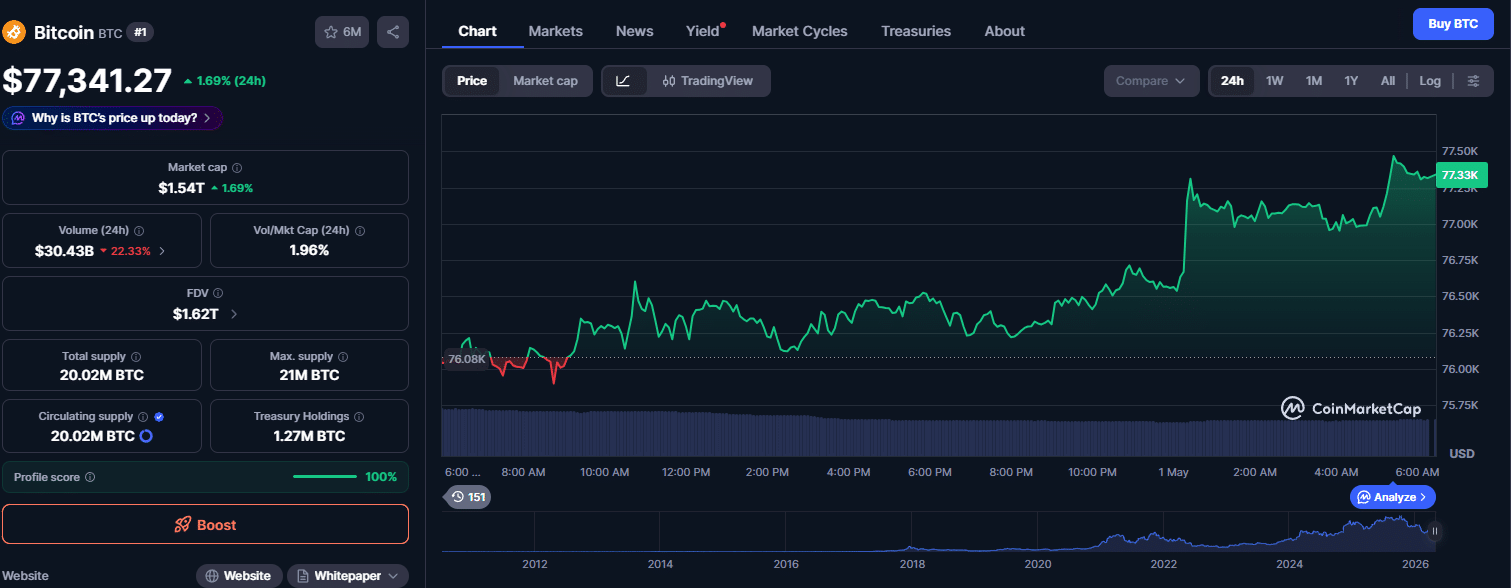Open the 151 history events badge

tap(468, 497)
